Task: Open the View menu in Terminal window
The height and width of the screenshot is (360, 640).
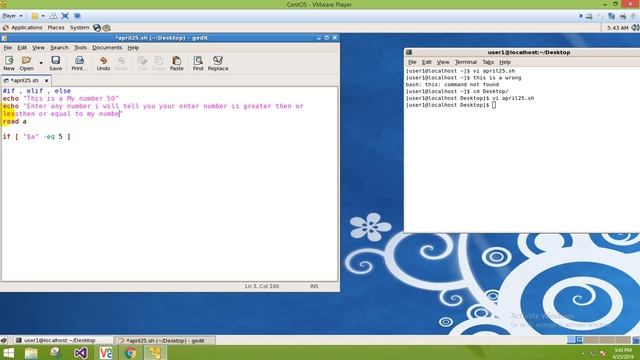Action: click(x=443, y=62)
